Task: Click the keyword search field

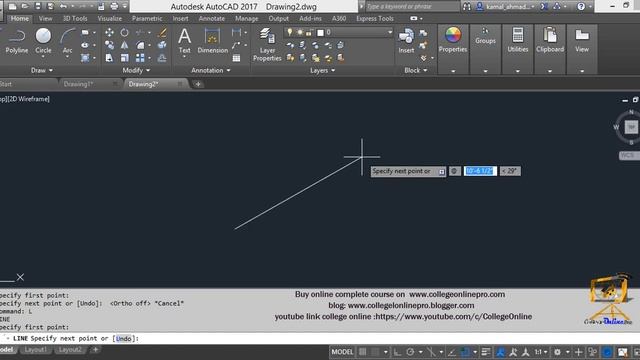Action: [412, 6]
